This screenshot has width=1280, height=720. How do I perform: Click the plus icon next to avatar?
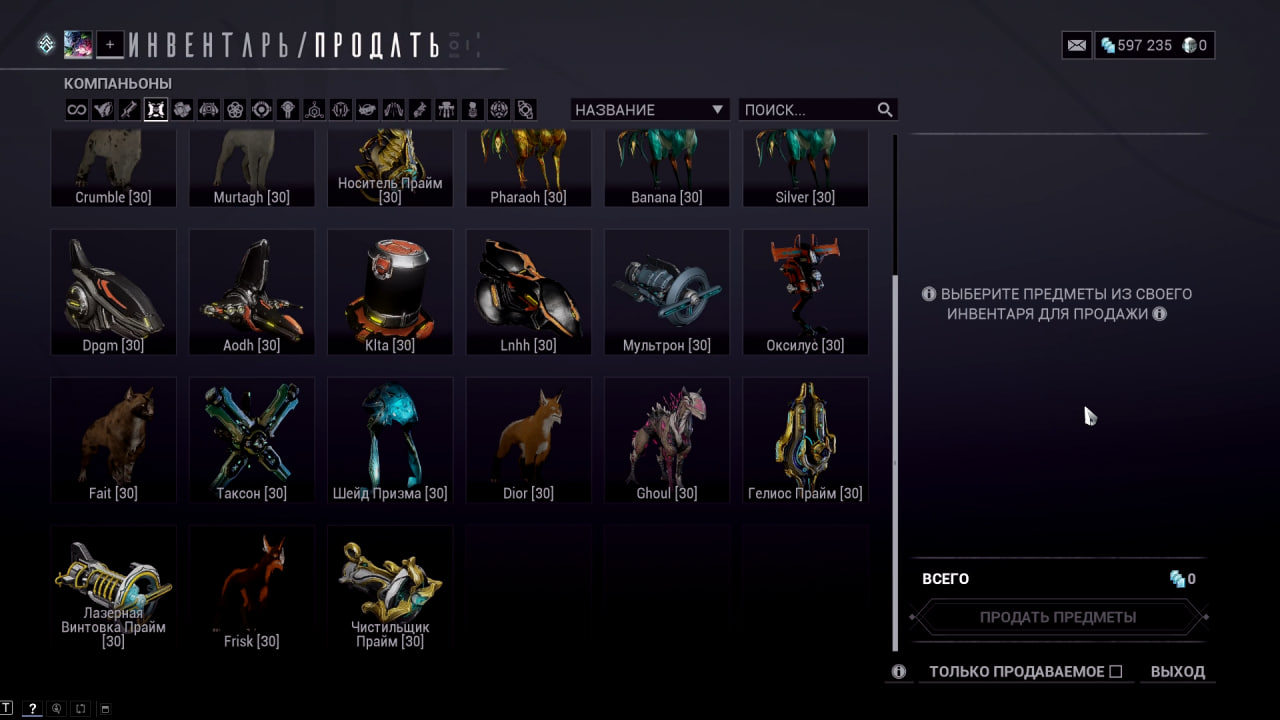110,44
